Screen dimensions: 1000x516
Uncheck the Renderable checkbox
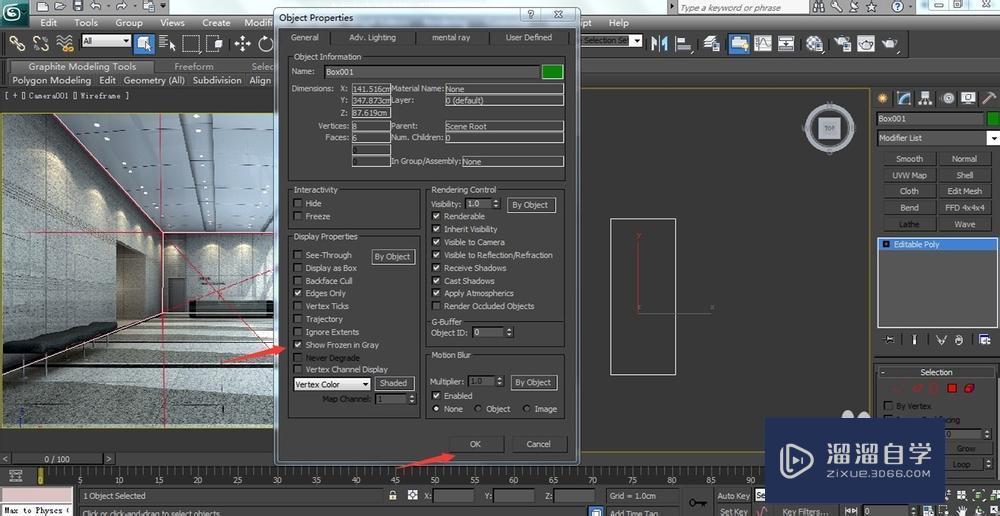(x=436, y=216)
